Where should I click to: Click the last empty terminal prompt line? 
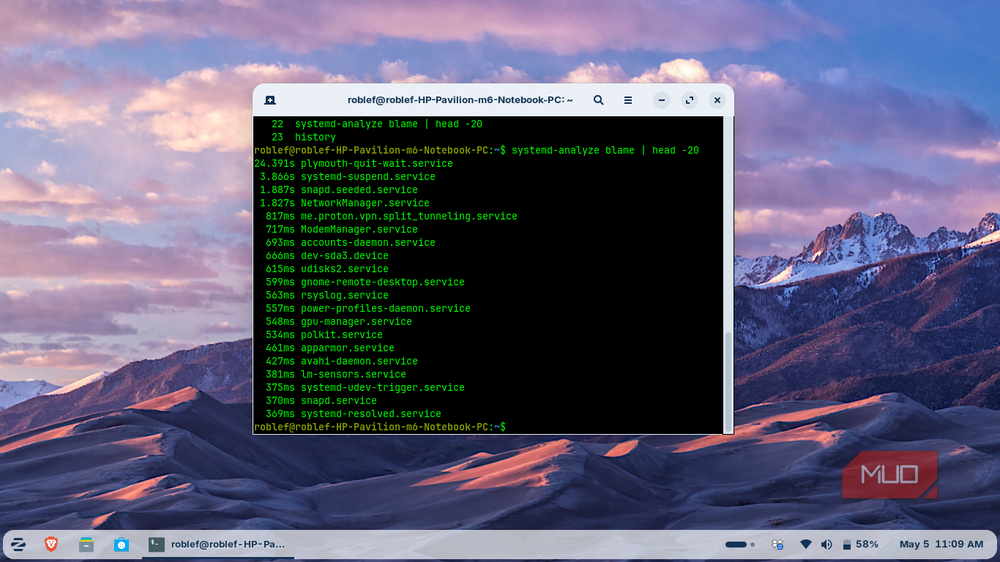pyautogui.click(x=379, y=427)
